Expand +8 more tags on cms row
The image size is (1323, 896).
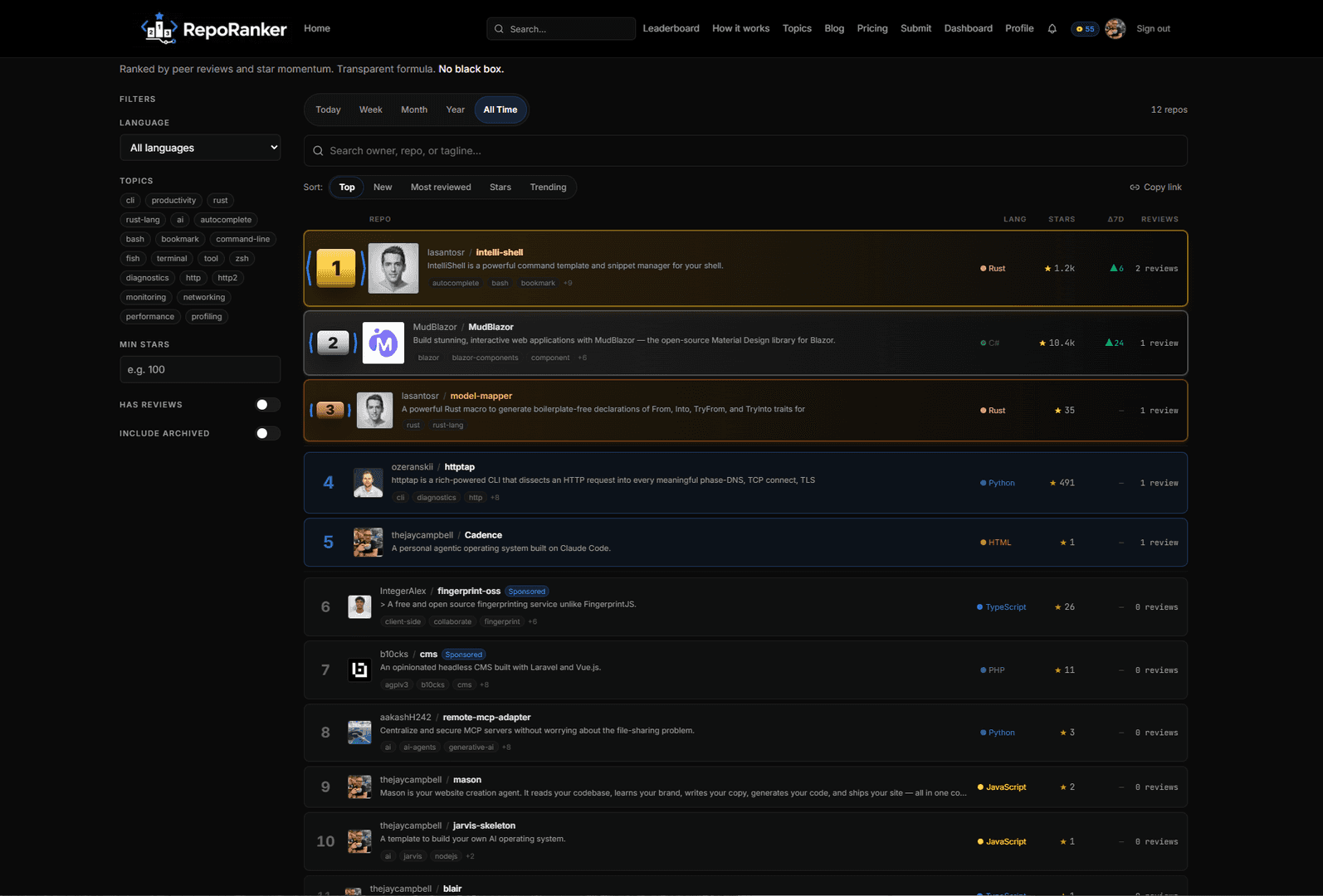click(x=484, y=684)
